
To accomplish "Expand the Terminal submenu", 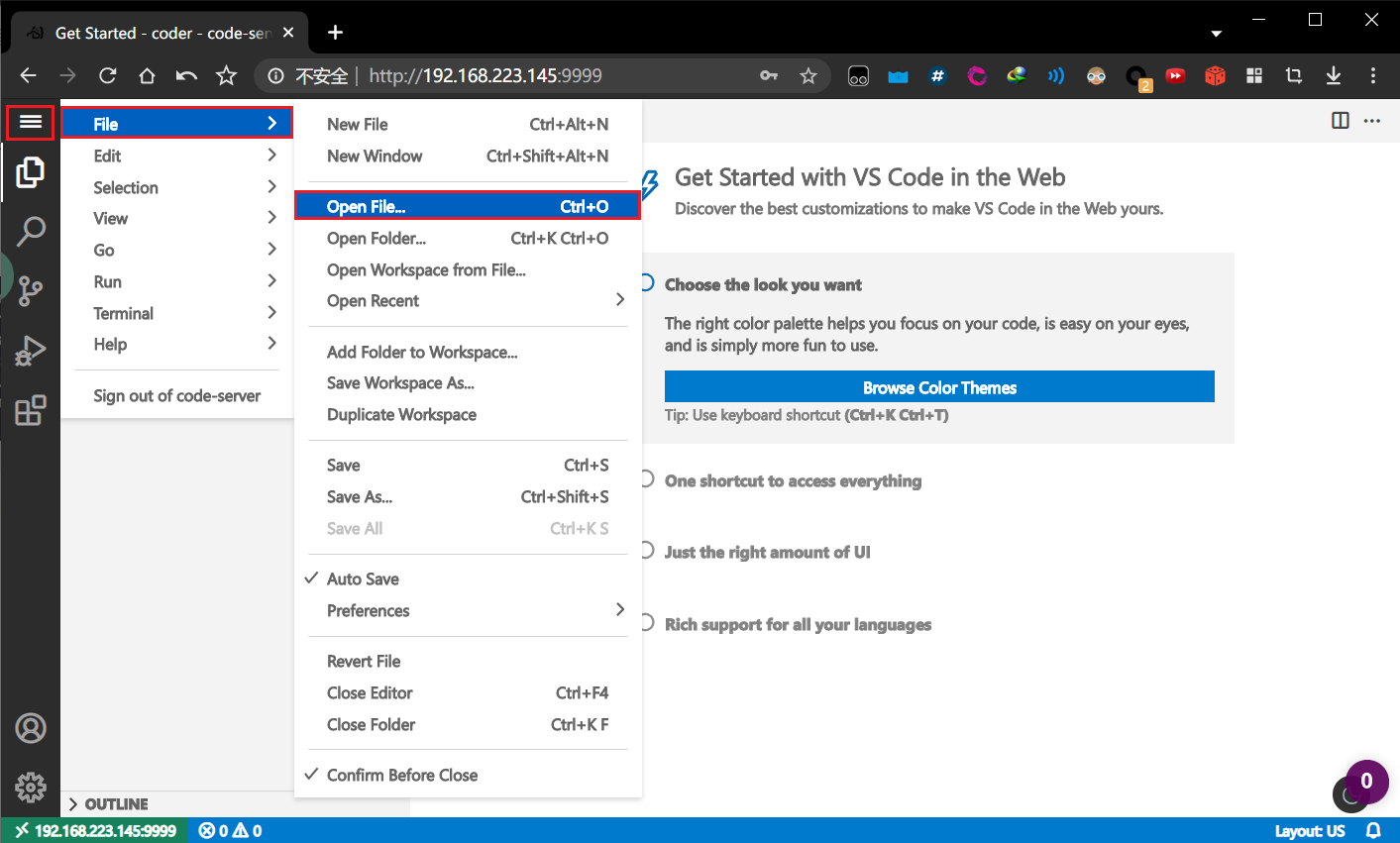I will (x=177, y=313).
